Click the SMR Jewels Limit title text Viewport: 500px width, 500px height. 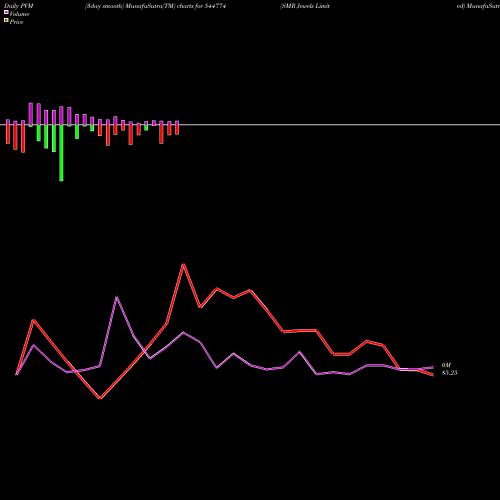pyautogui.click(x=305, y=6)
